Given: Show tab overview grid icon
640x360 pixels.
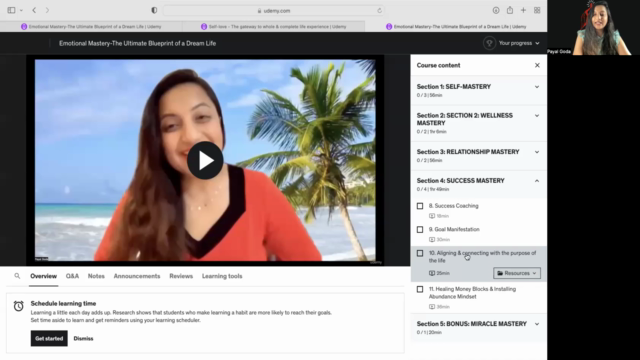Looking at the screenshot, I should coord(537,10).
